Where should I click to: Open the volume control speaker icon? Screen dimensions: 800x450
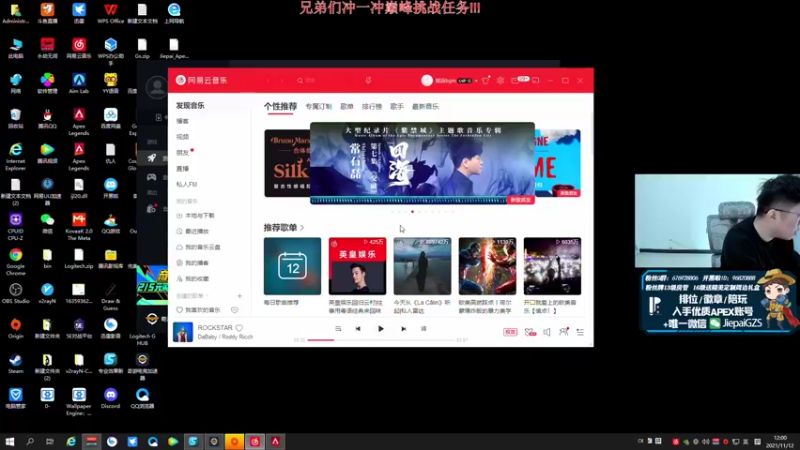(546, 332)
